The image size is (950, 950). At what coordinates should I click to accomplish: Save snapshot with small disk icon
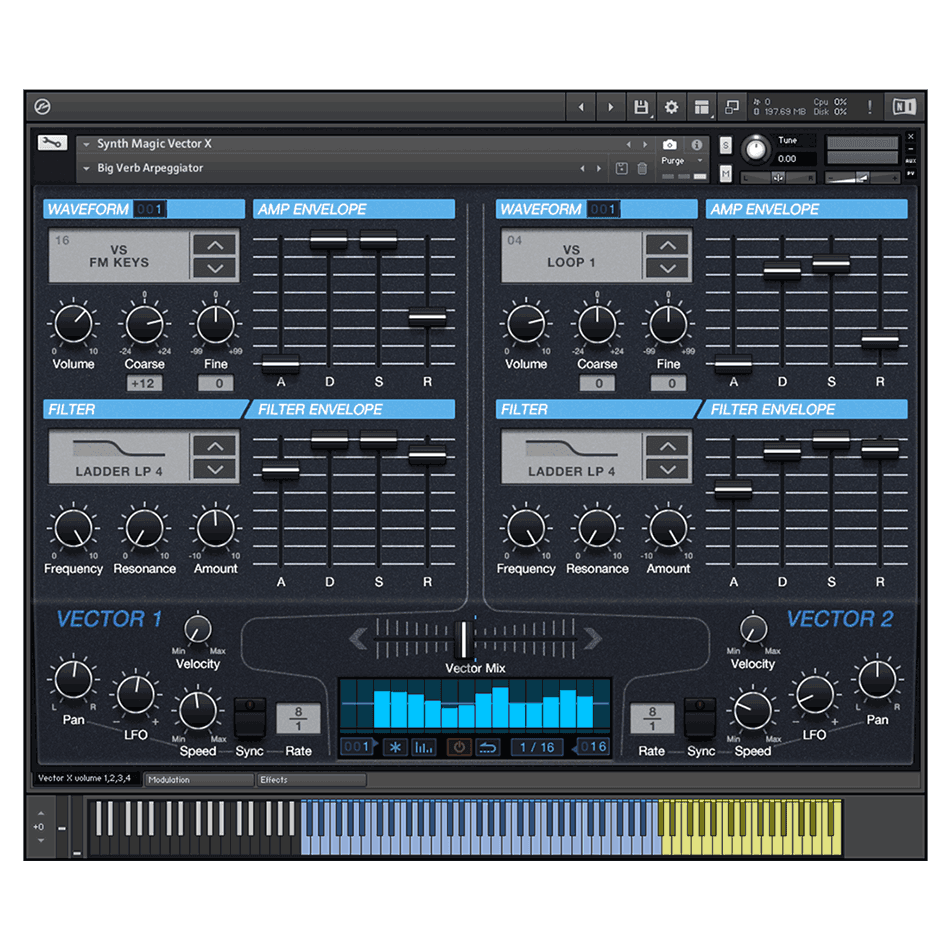click(x=622, y=168)
